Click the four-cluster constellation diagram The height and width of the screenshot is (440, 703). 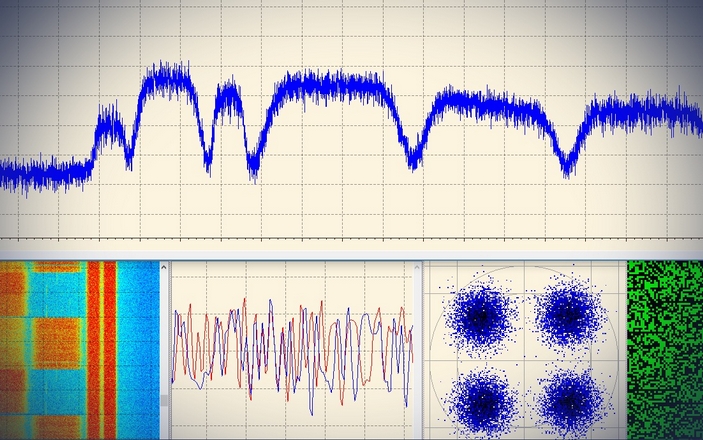(525, 350)
